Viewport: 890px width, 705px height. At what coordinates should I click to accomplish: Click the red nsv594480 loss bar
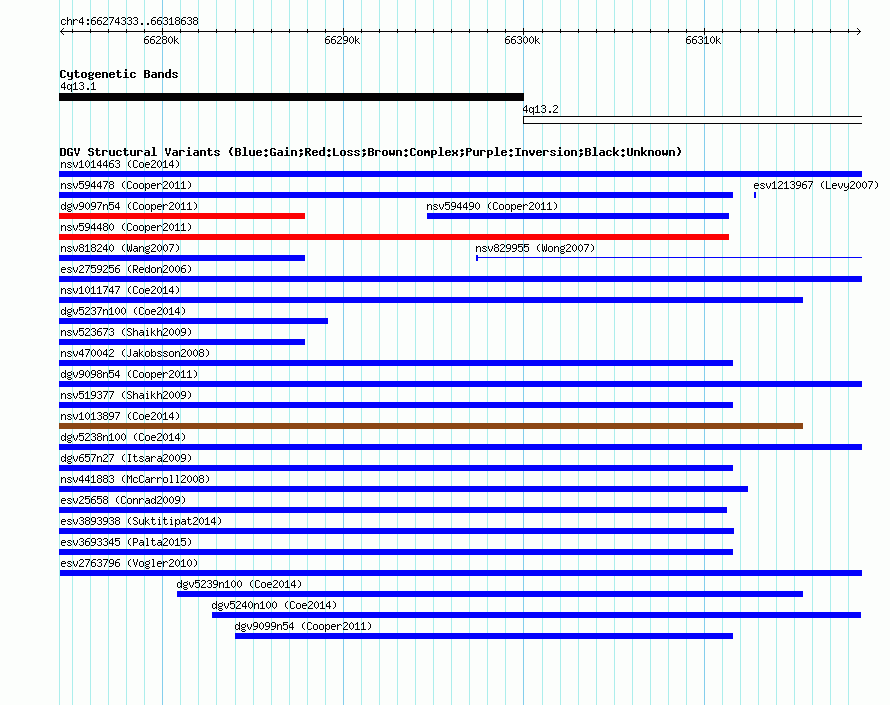(x=394, y=237)
